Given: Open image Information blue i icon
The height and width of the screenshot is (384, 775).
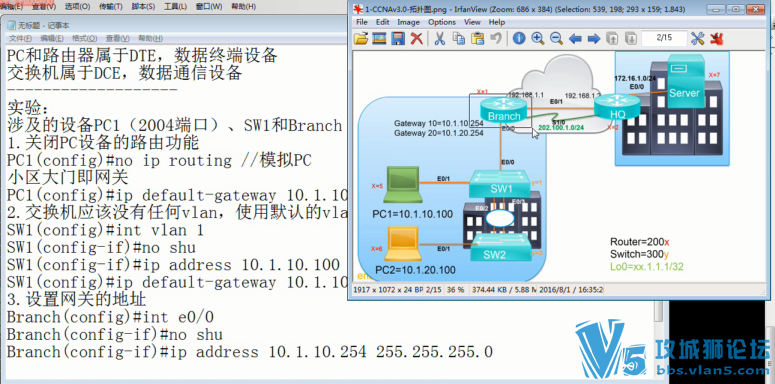Looking at the screenshot, I should 518,39.
